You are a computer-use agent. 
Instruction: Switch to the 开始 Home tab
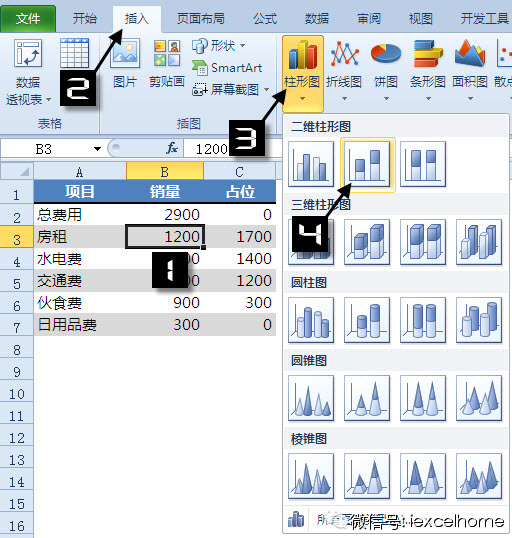[x=85, y=19]
